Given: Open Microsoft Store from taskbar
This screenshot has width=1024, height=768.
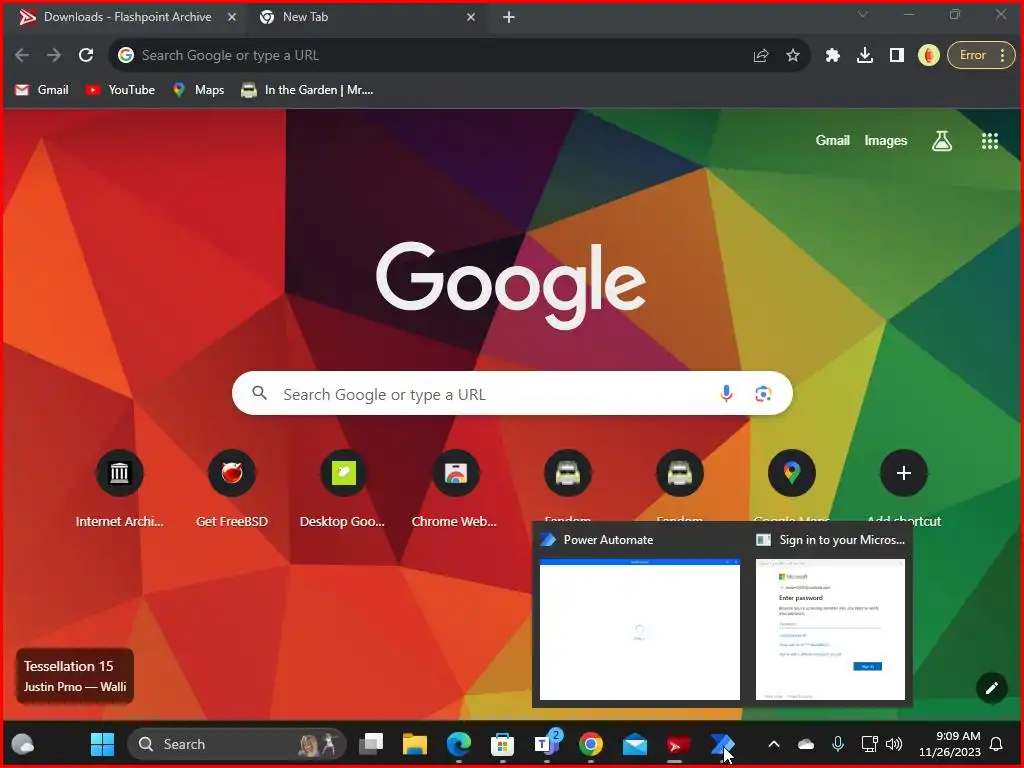Looking at the screenshot, I should tap(502, 744).
